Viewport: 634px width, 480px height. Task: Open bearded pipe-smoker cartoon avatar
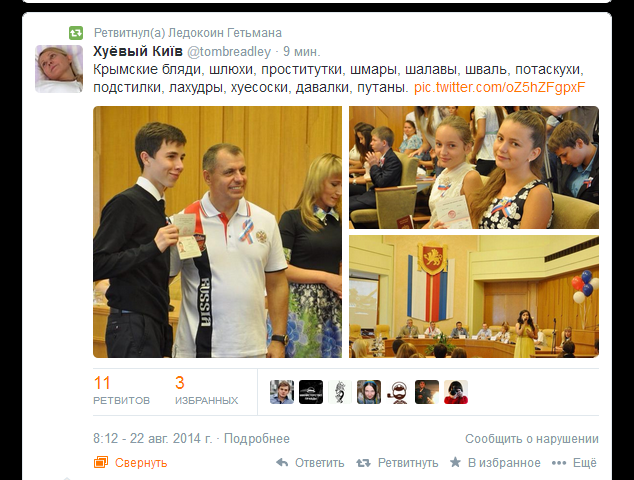pos(398,392)
